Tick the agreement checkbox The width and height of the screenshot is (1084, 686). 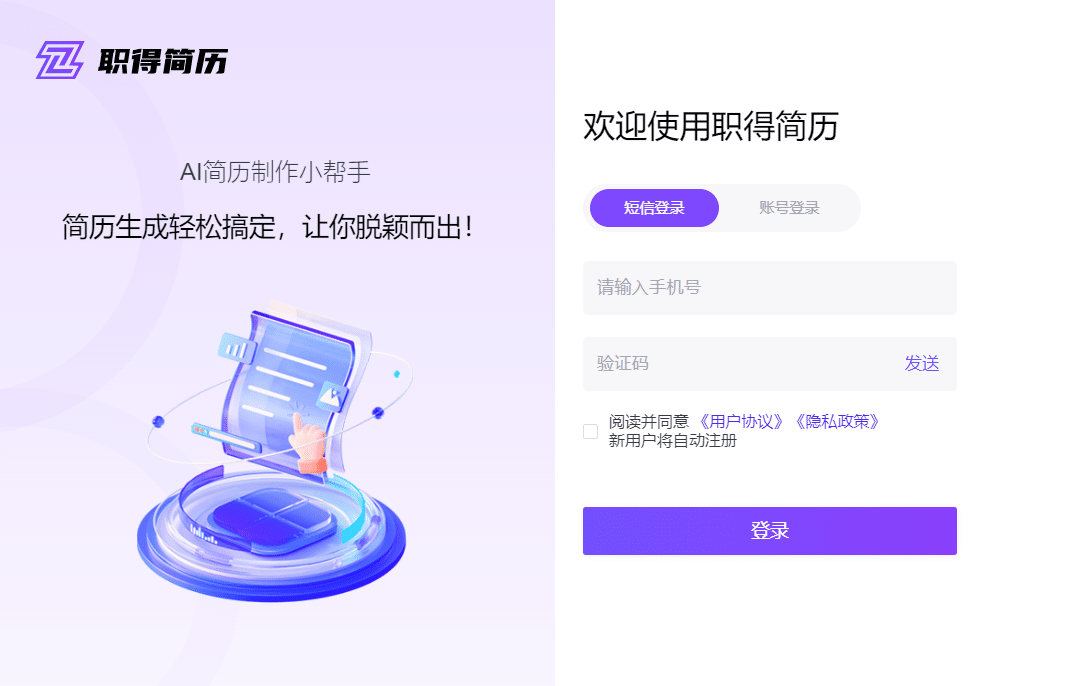pyautogui.click(x=590, y=432)
